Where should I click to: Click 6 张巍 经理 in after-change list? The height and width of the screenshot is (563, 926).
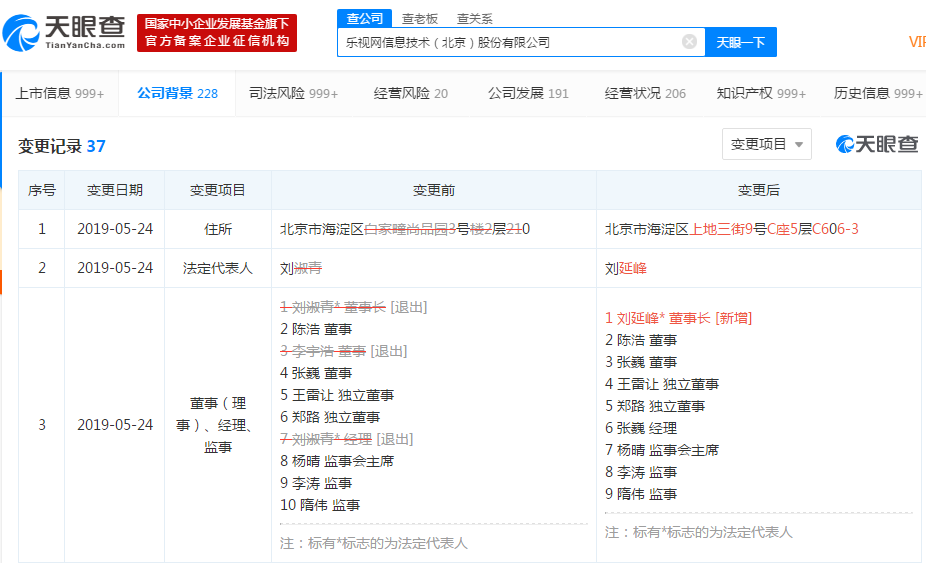coord(641,428)
